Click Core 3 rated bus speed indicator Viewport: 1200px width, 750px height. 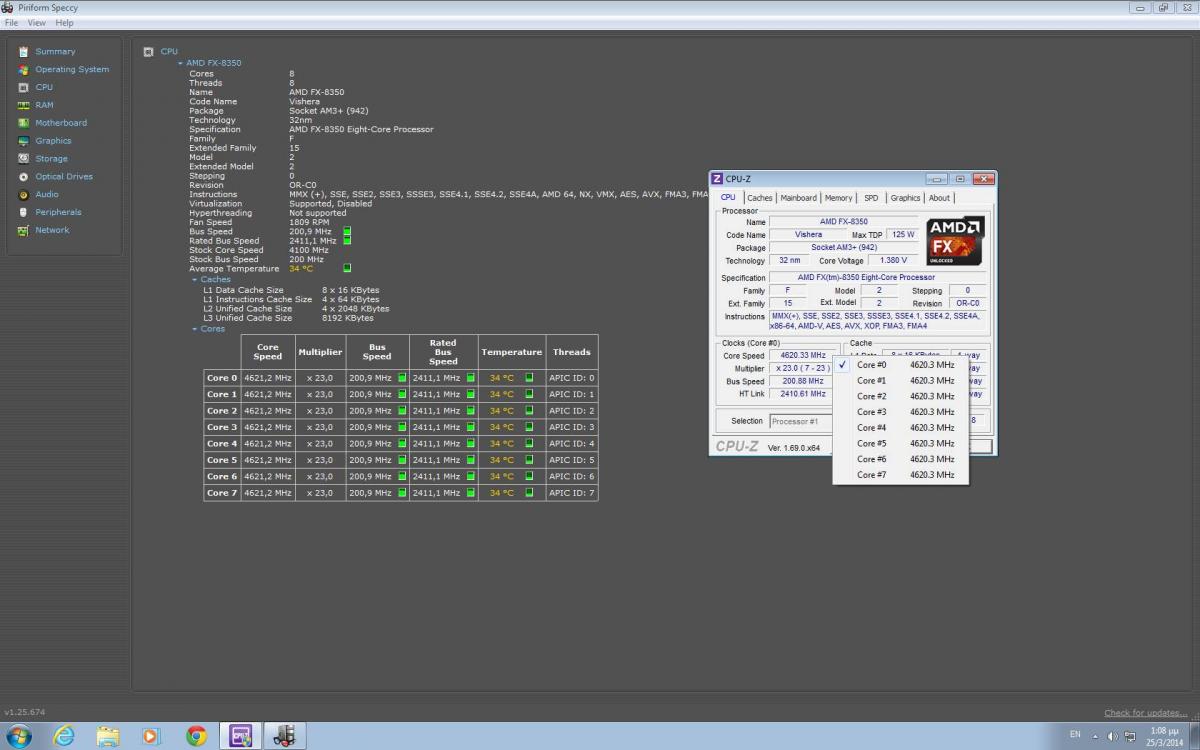470,427
